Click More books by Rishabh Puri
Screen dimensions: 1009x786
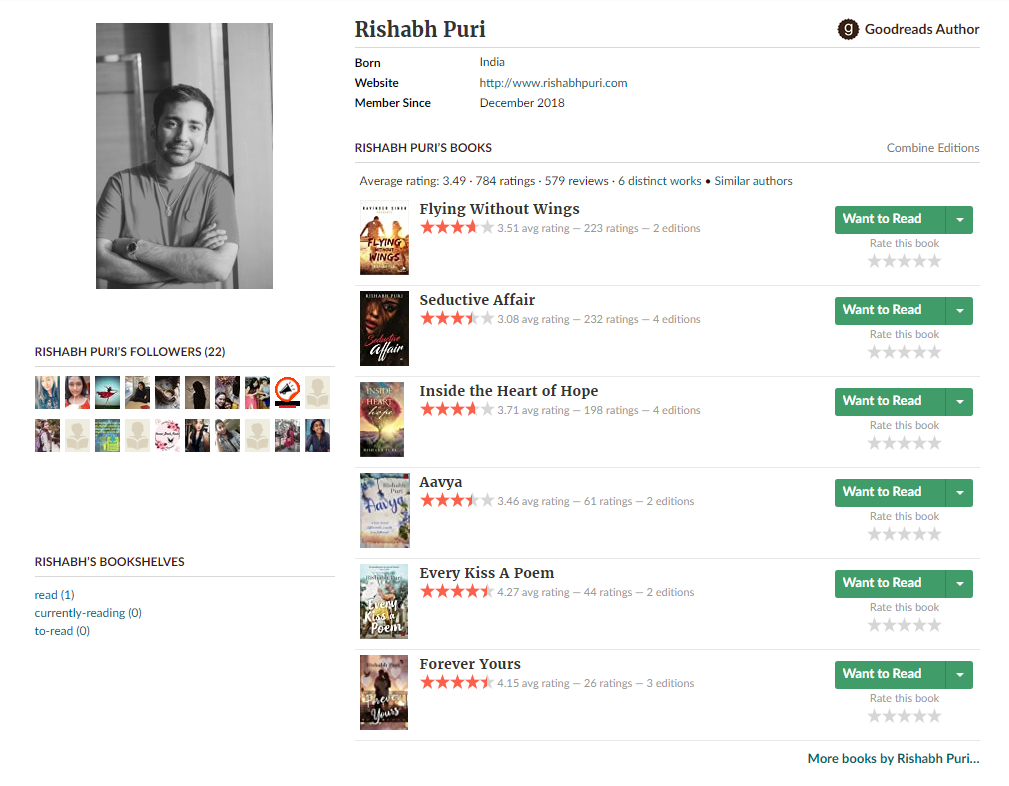coord(892,758)
